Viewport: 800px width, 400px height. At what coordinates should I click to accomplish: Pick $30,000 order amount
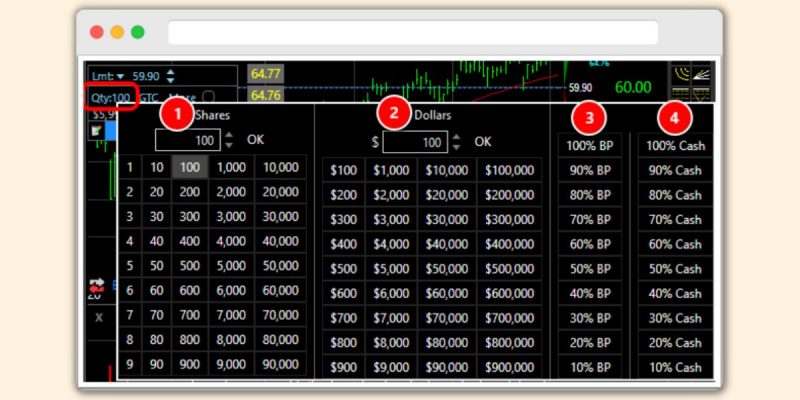pos(446,219)
